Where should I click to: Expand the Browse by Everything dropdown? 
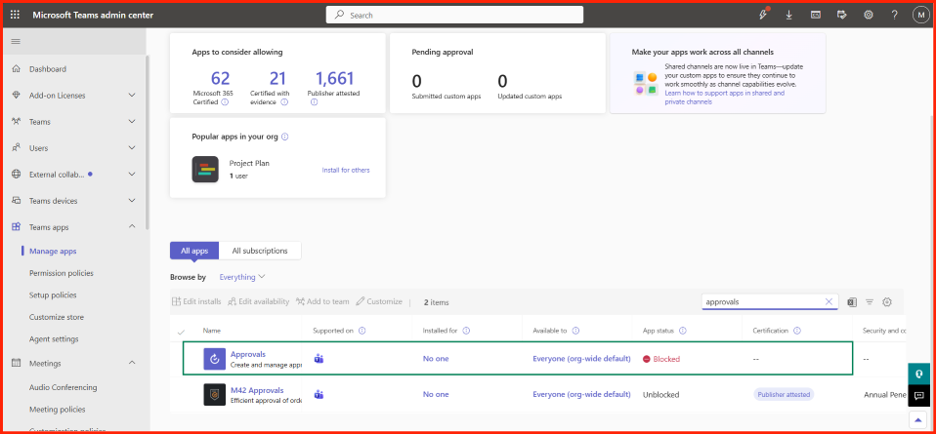coord(242,277)
